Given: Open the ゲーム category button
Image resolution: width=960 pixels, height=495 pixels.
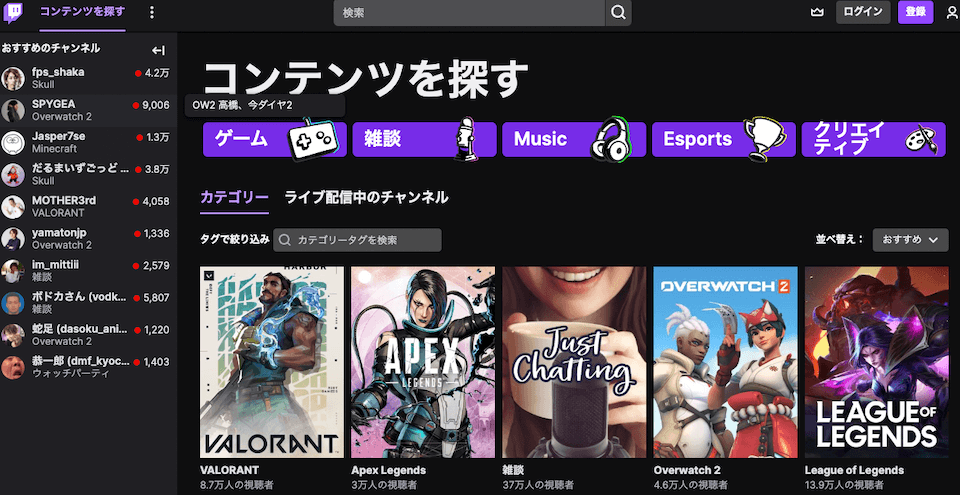Looking at the screenshot, I should 274,139.
